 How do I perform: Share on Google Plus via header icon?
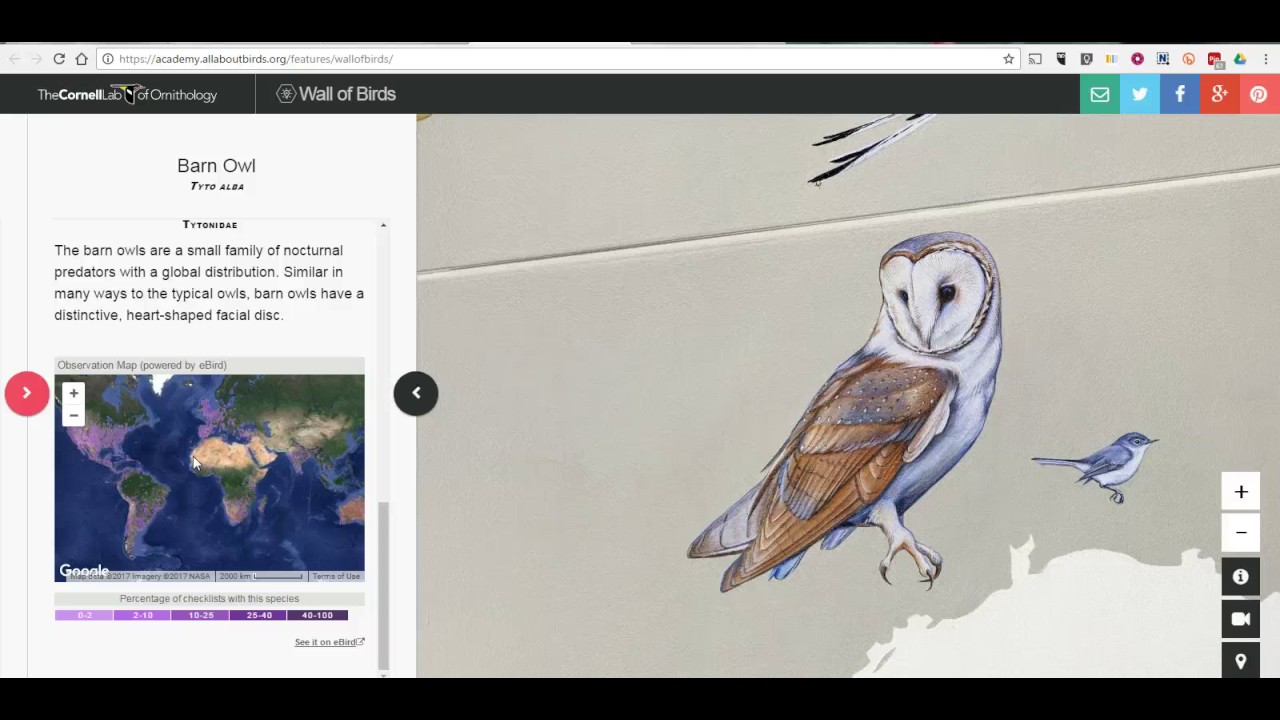click(x=1220, y=94)
